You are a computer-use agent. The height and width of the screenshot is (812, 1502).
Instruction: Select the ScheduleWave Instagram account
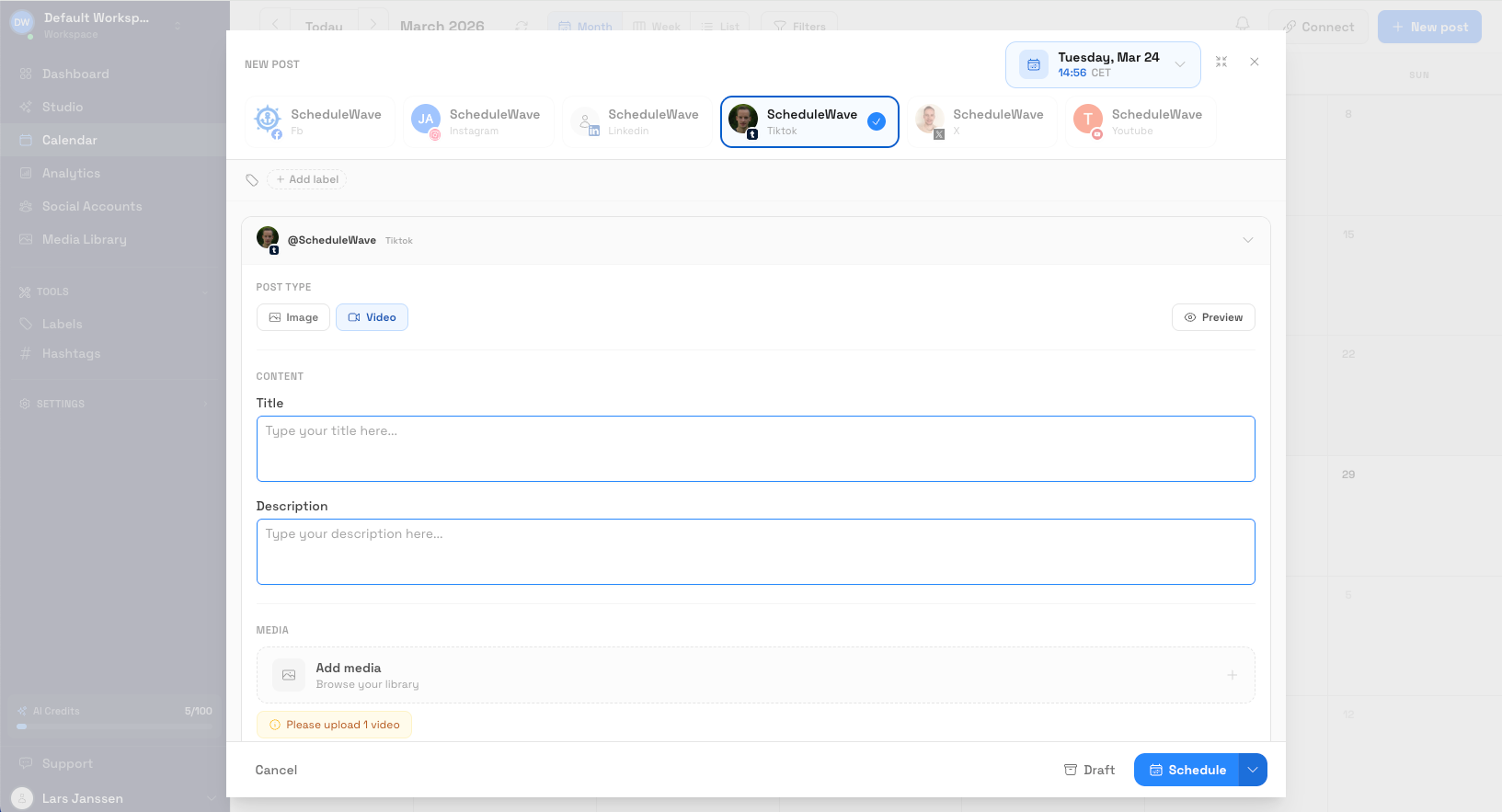[x=478, y=121]
